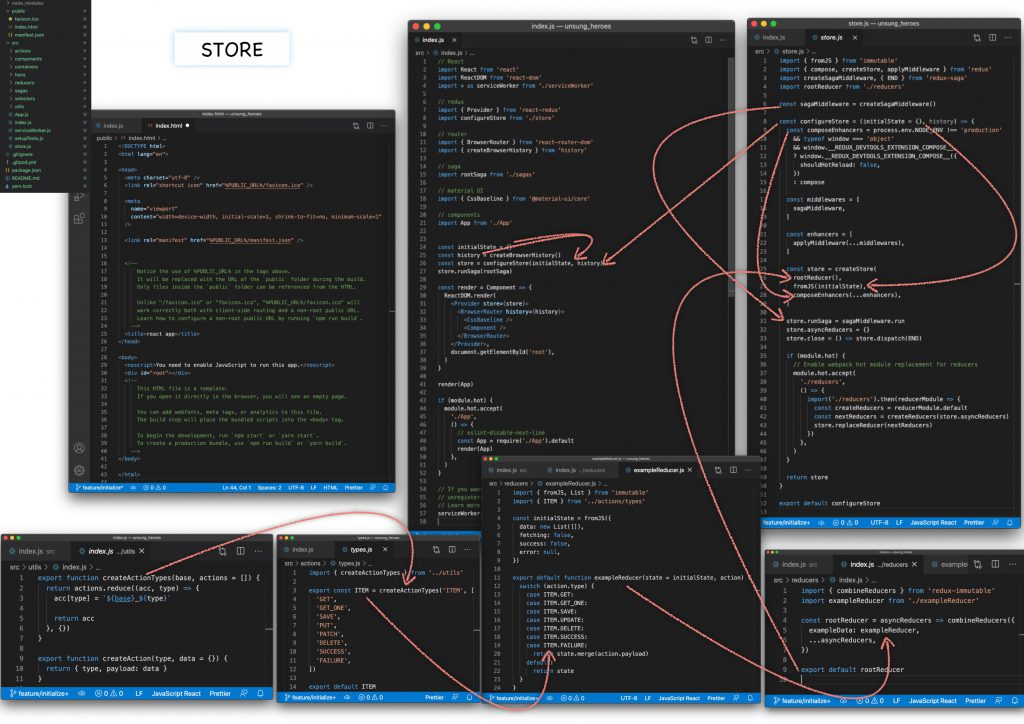The width and height of the screenshot is (1024, 724).
Task: Open the More Actions (…) menu in the types.js window
Action: point(467,549)
